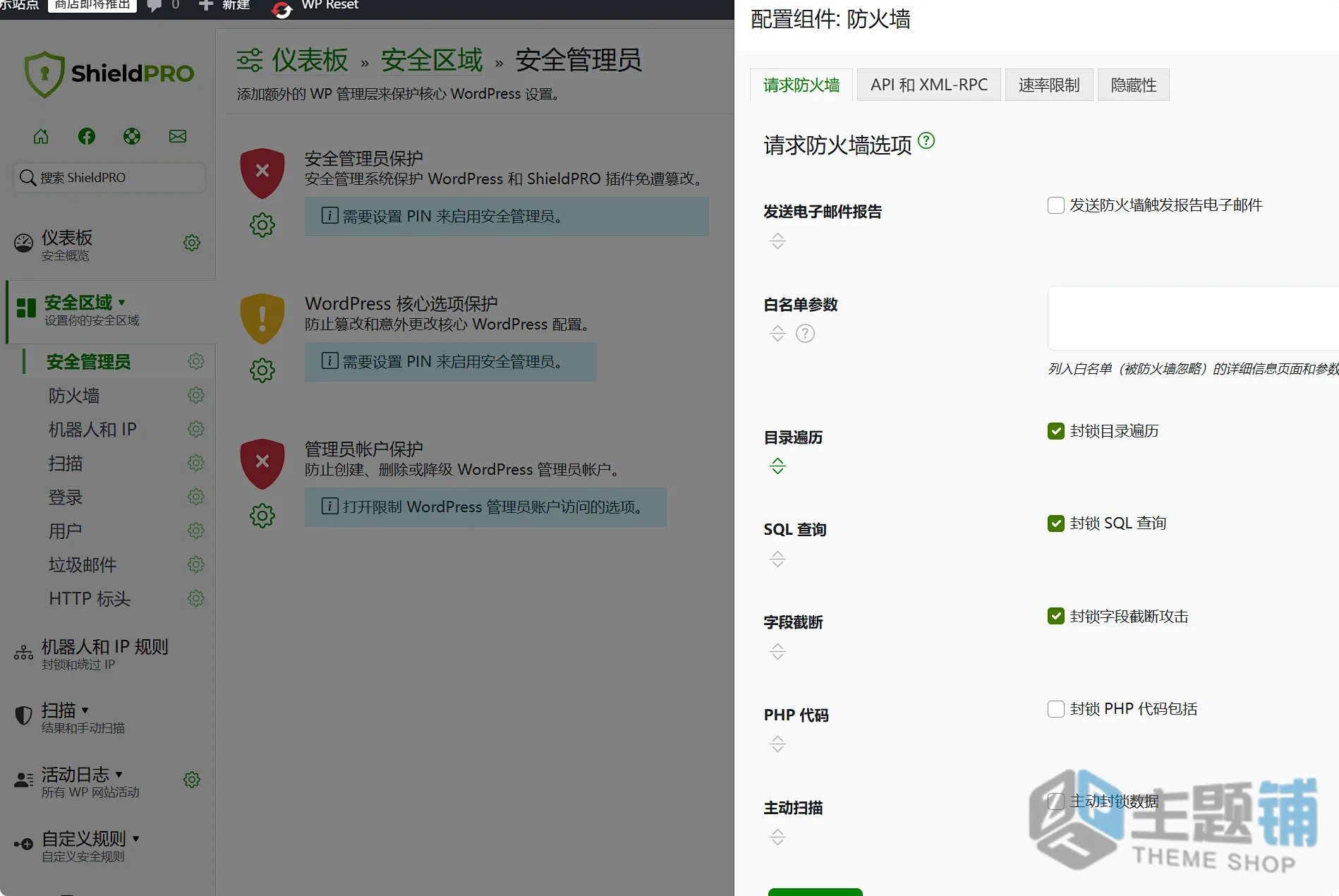1339x896 pixels.
Task: Open gear icon next to 机器人和 IP
Action: [196, 429]
